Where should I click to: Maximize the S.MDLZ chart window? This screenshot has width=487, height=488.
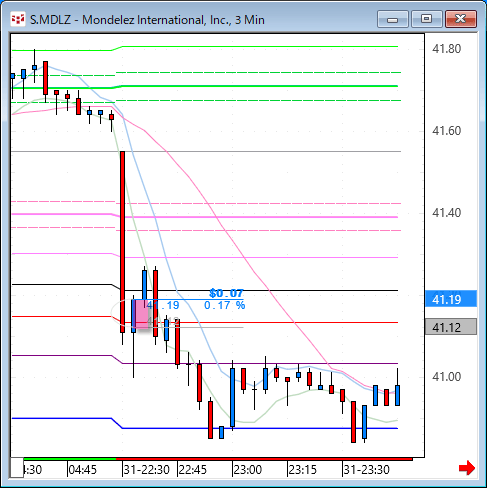pyautogui.click(x=426, y=19)
